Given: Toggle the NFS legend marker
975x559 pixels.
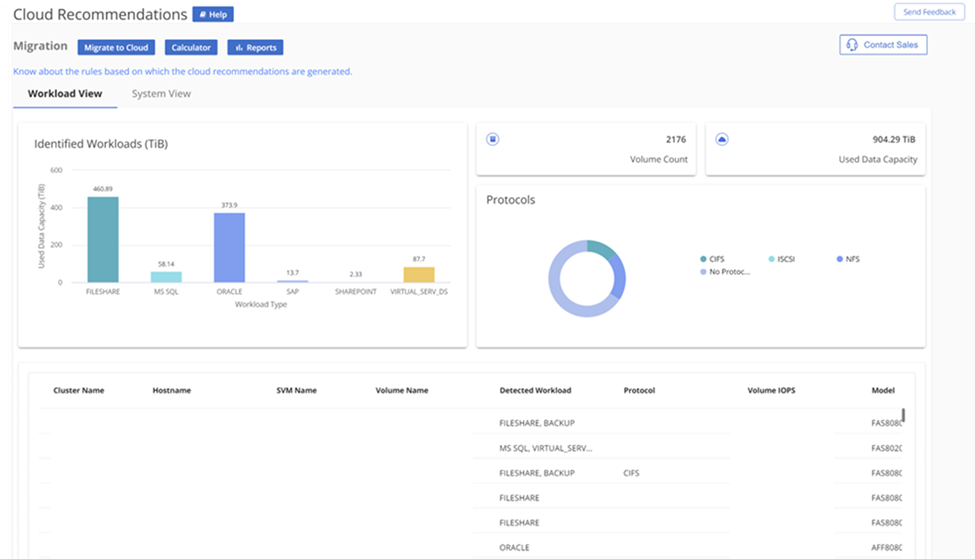Looking at the screenshot, I should [x=840, y=259].
